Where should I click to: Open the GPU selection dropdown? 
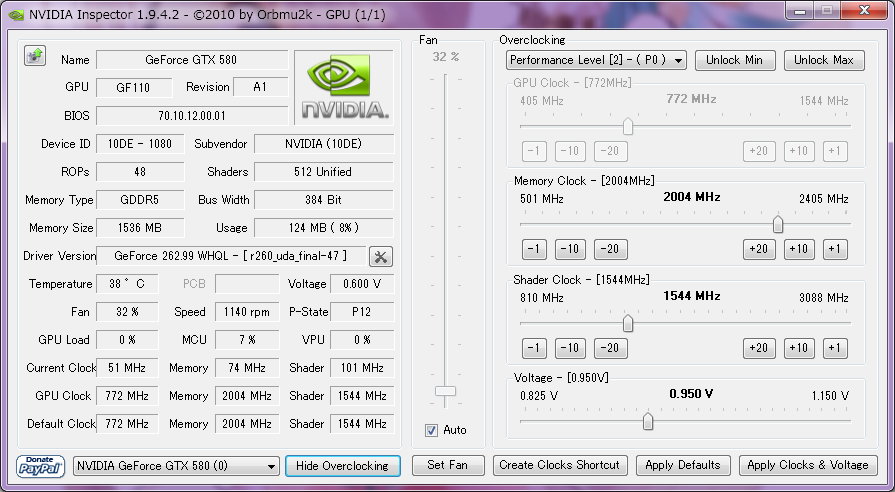[176, 466]
